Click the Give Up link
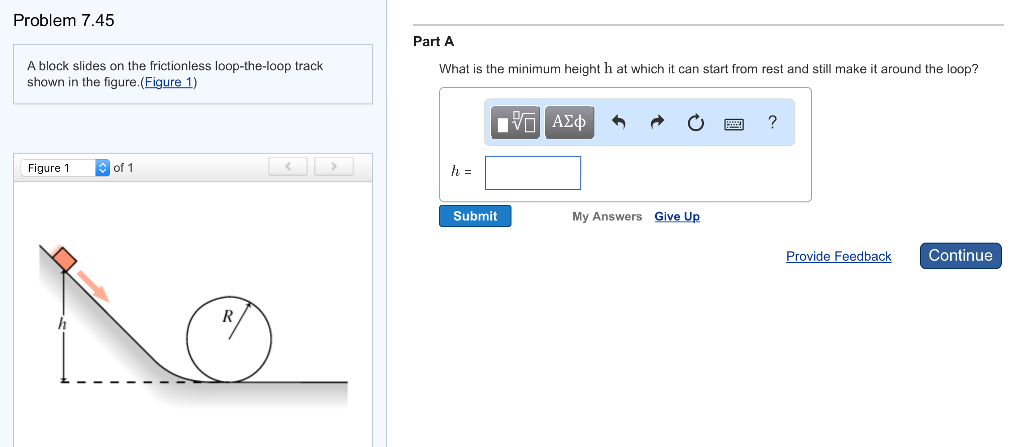This screenshot has height=447, width=1024. (677, 216)
